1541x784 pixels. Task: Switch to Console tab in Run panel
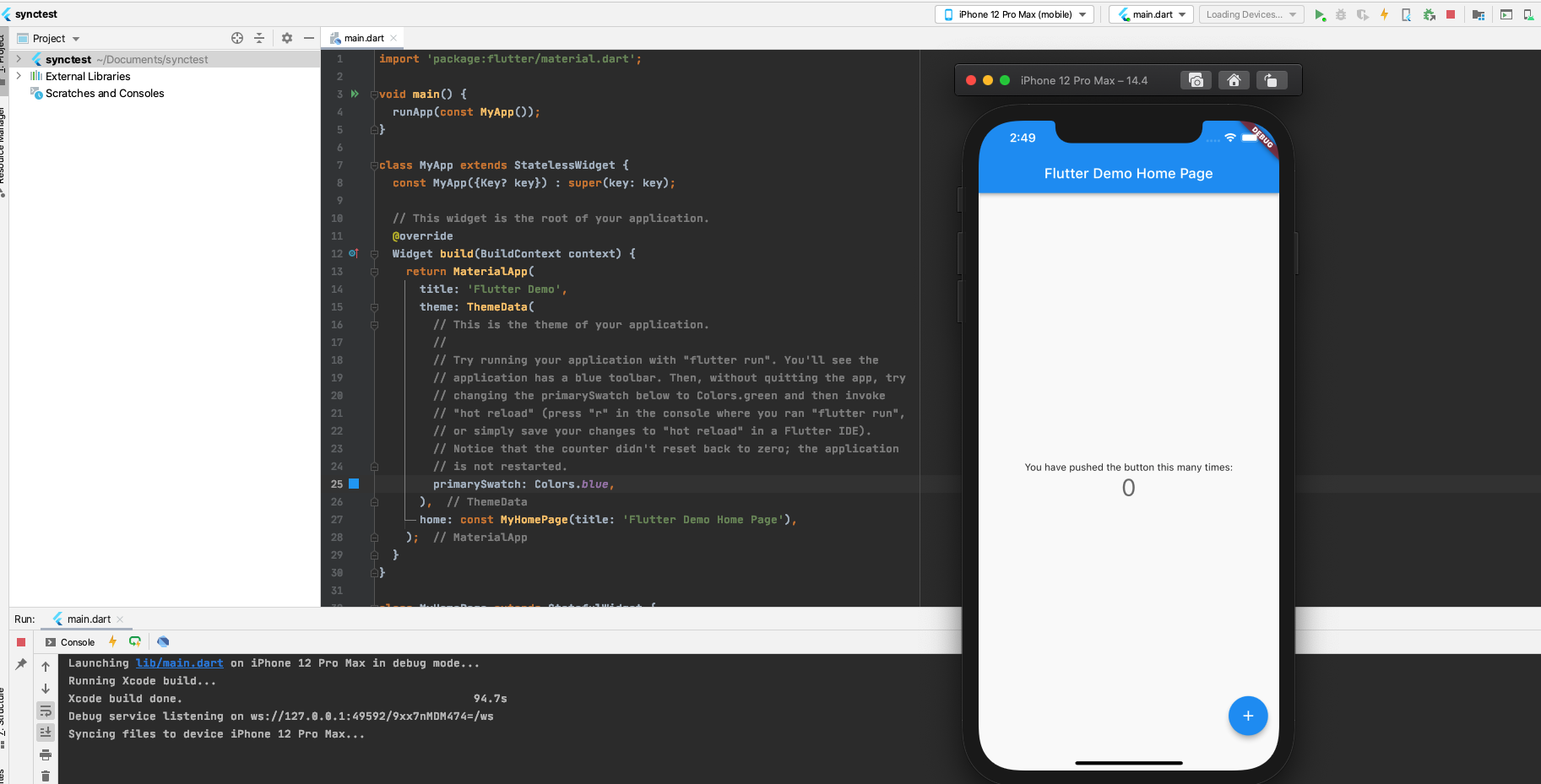tap(70, 642)
